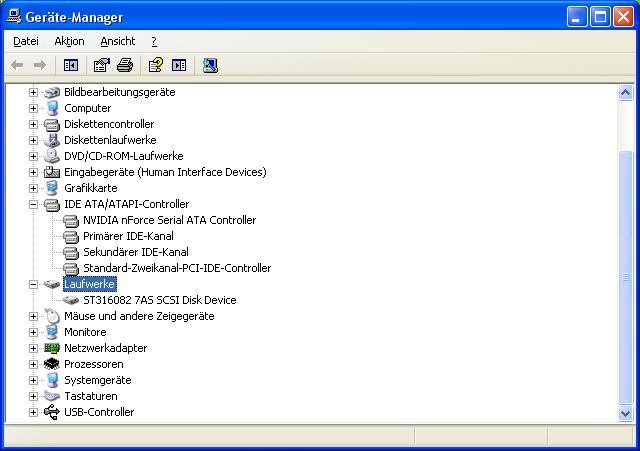This screenshot has width=640, height=451.
Task: Click the Diskettenlaufwerke floppy icon
Action: 52,140
